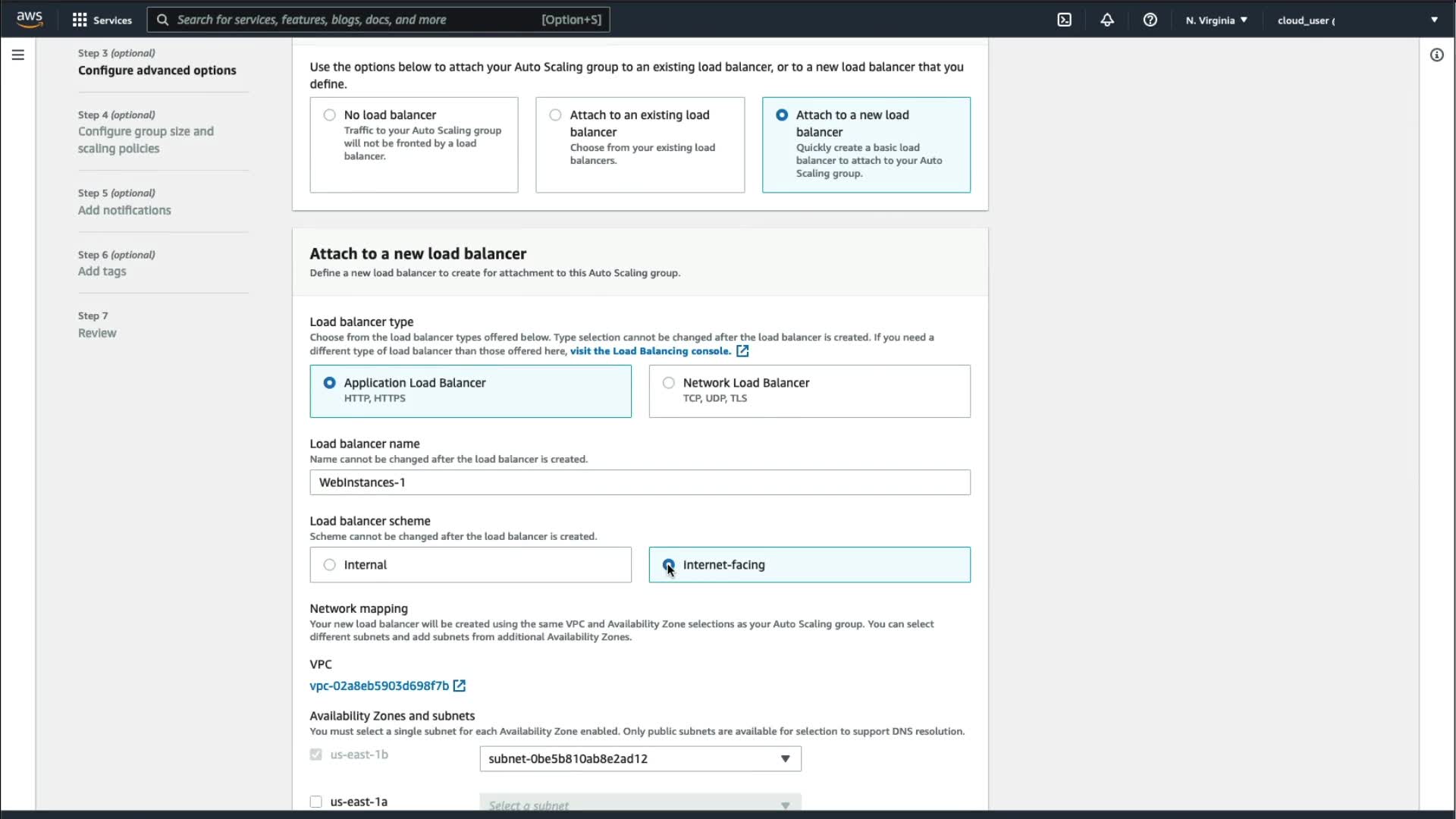Open the info panel icon

[x=1436, y=55]
